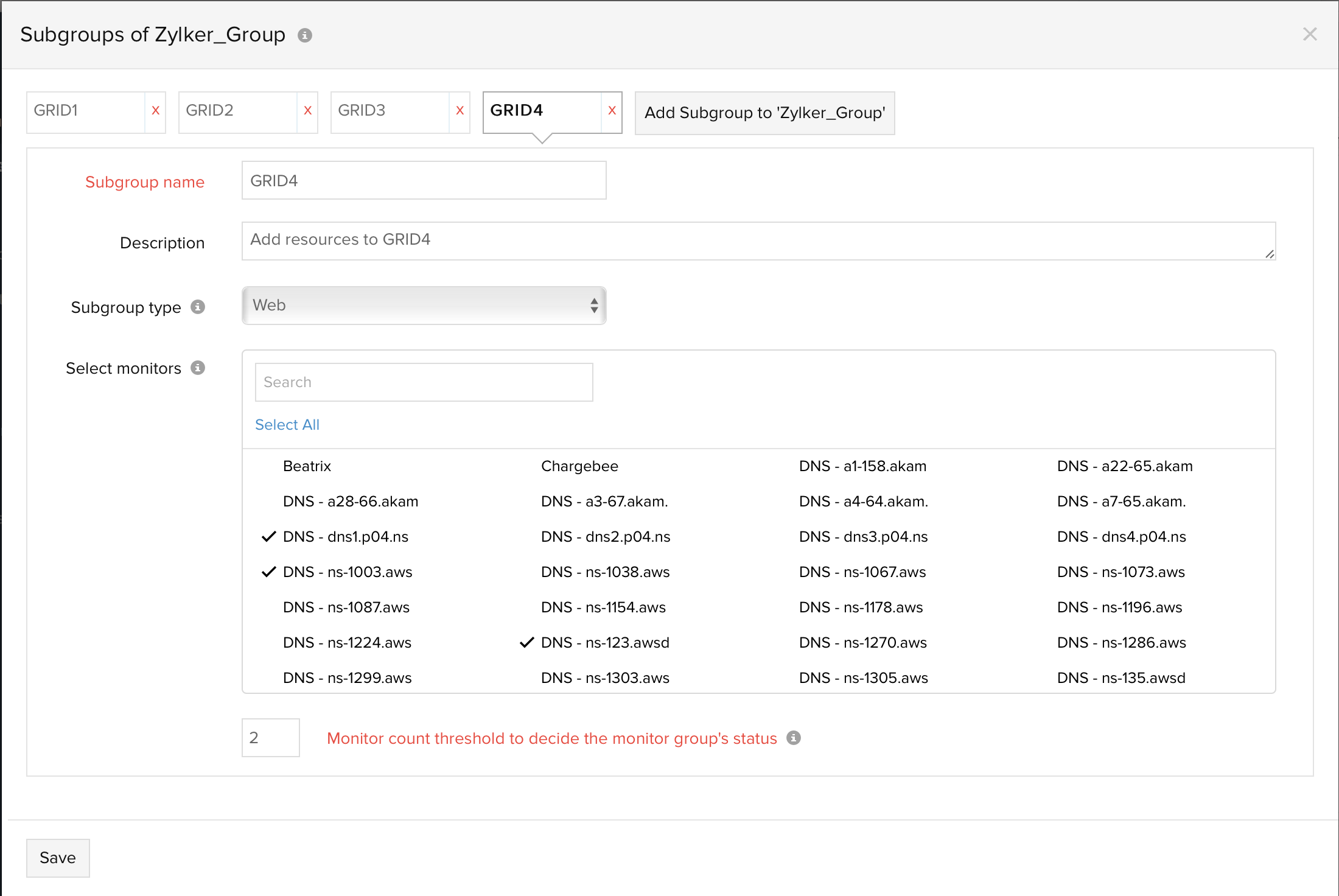Screen dimensions: 1339x896
Task: Switch to the GRID1 subgroup tab
Action: (85, 111)
